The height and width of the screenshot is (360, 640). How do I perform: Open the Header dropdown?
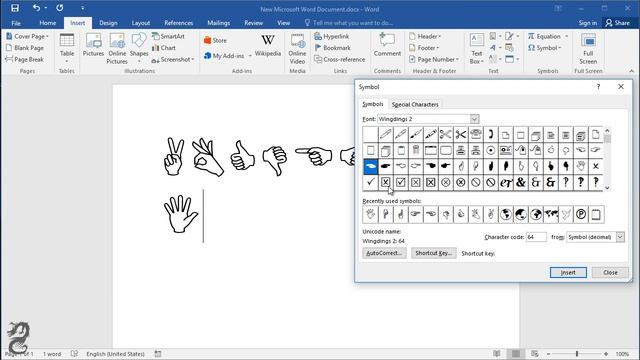pyautogui.click(x=425, y=36)
